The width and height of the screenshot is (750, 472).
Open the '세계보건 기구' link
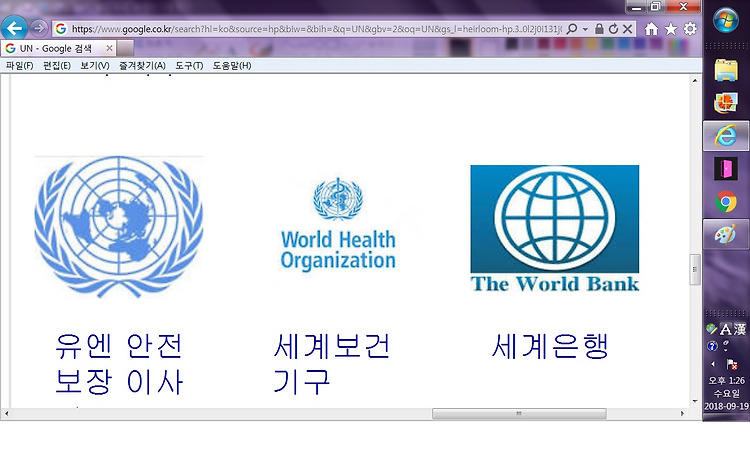[x=332, y=363]
